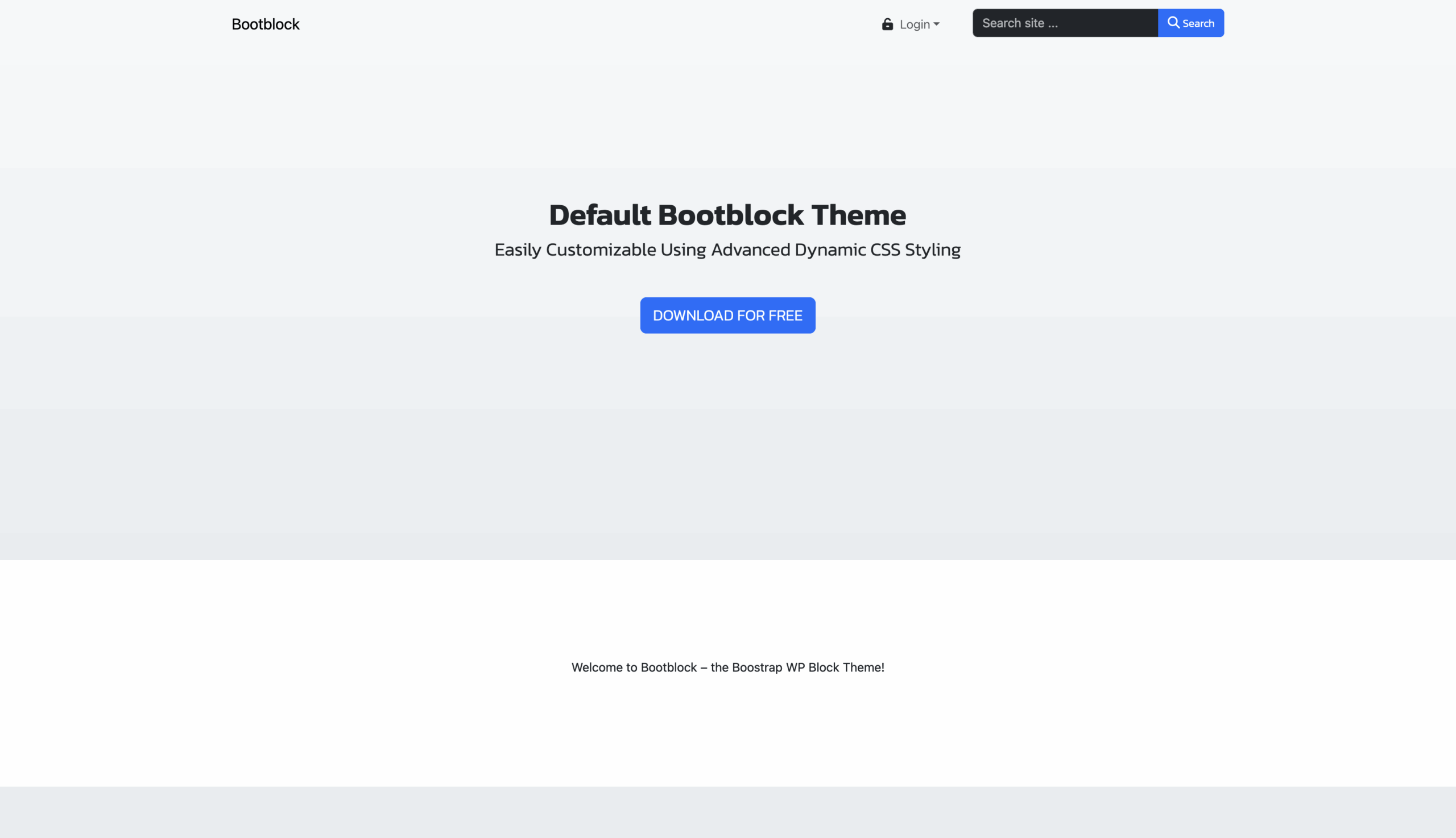Click the placeholder text in the dark search box
The image size is (1456, 838).
point(1020,23)
